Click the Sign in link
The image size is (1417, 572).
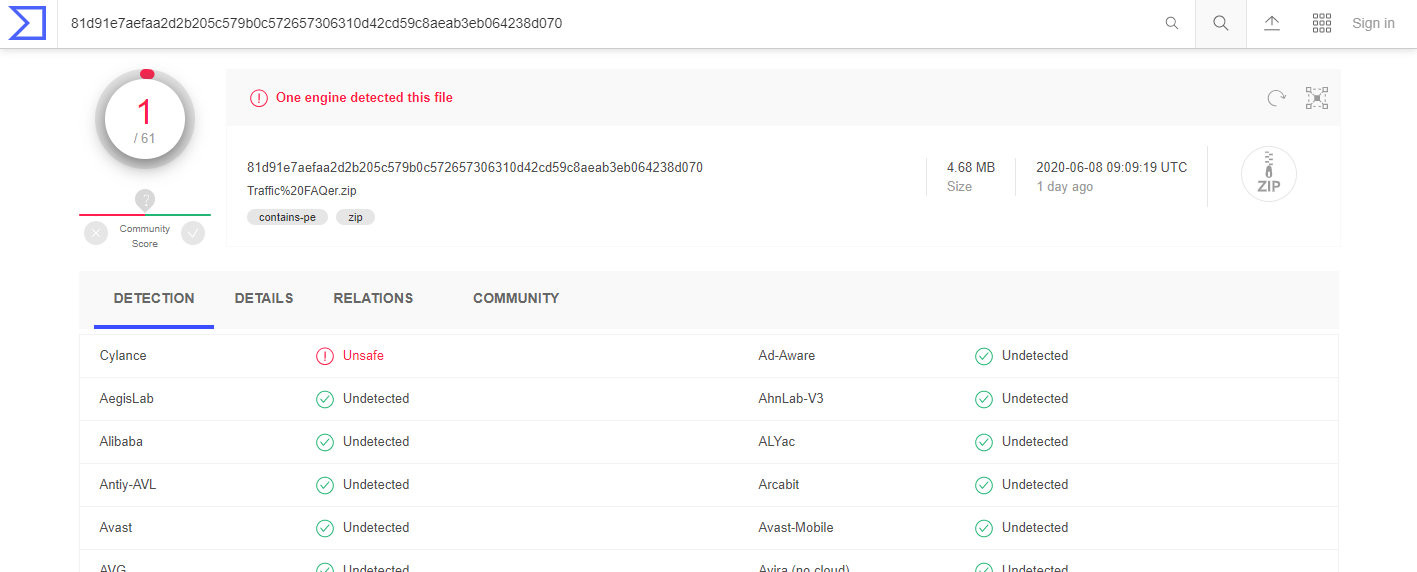pyautogui.click(x=1373, y=23)
